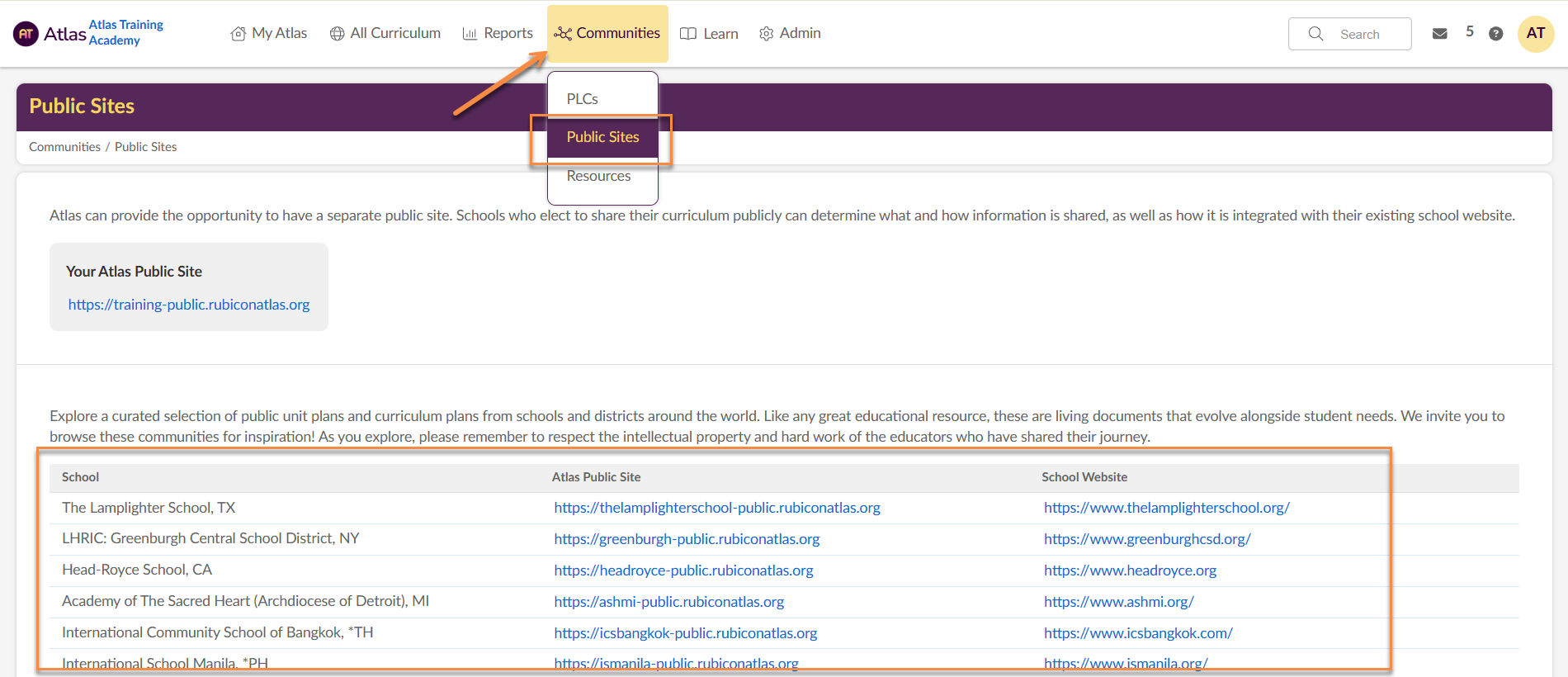
Task: Open the AT user avatar menu
Action: (x=1536, y=34)
